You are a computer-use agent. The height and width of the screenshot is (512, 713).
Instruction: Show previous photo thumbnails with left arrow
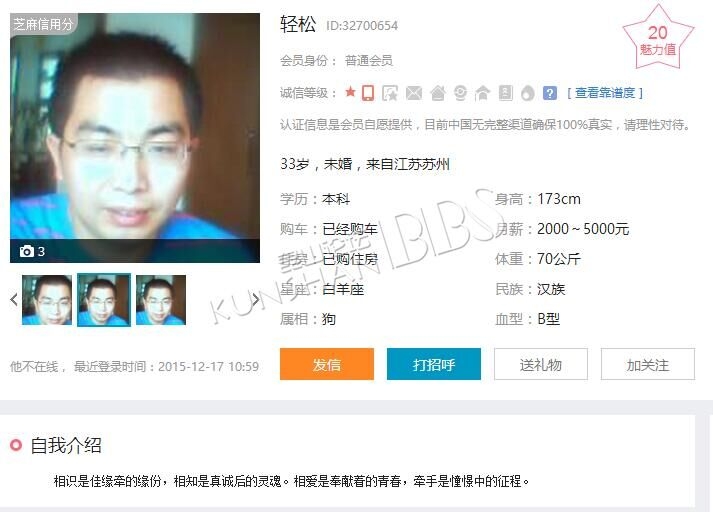point(14,299)
